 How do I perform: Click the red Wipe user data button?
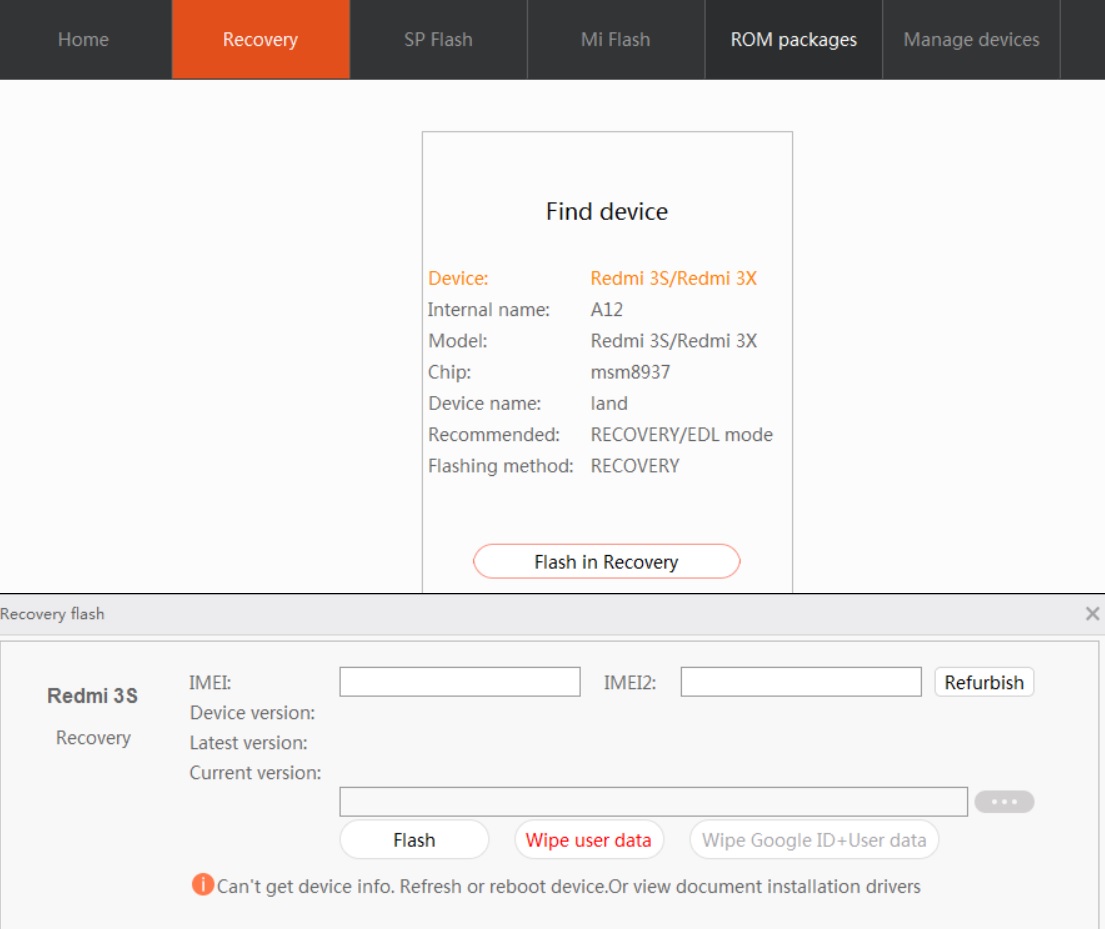(588, 840)
